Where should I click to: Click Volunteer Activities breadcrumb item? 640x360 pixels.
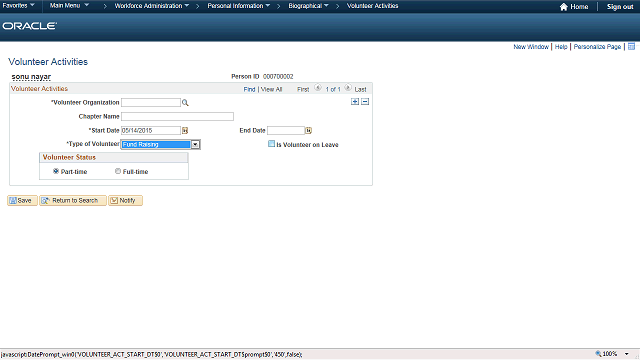pos(372,6)
